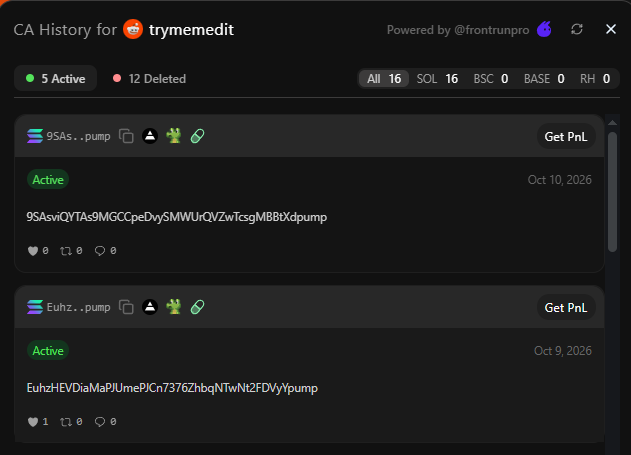
Task: Copy the 9SAs..pump contract address
Action: [x=126, y=136]
